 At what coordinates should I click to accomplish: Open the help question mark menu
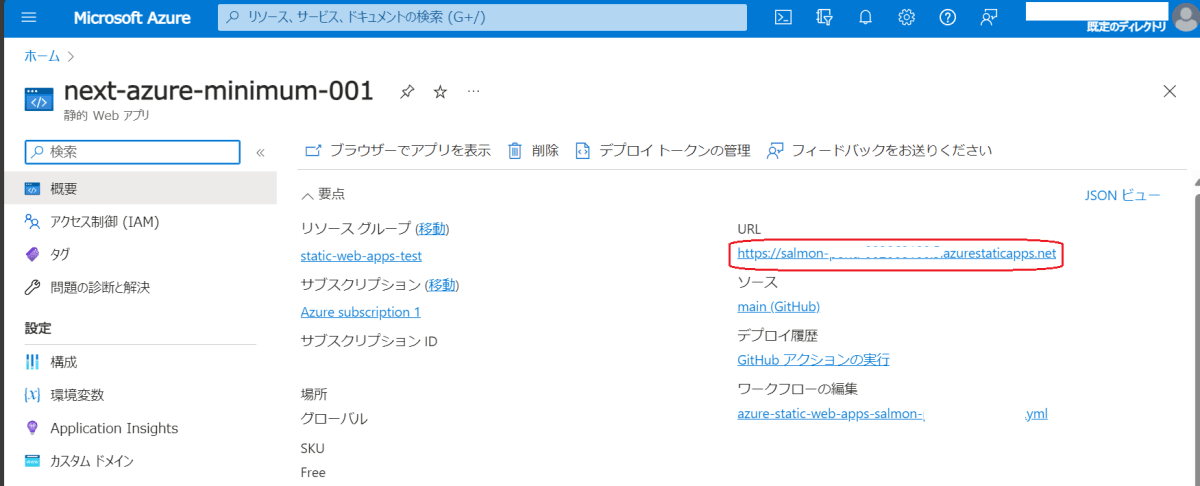(x=948, y=18)
